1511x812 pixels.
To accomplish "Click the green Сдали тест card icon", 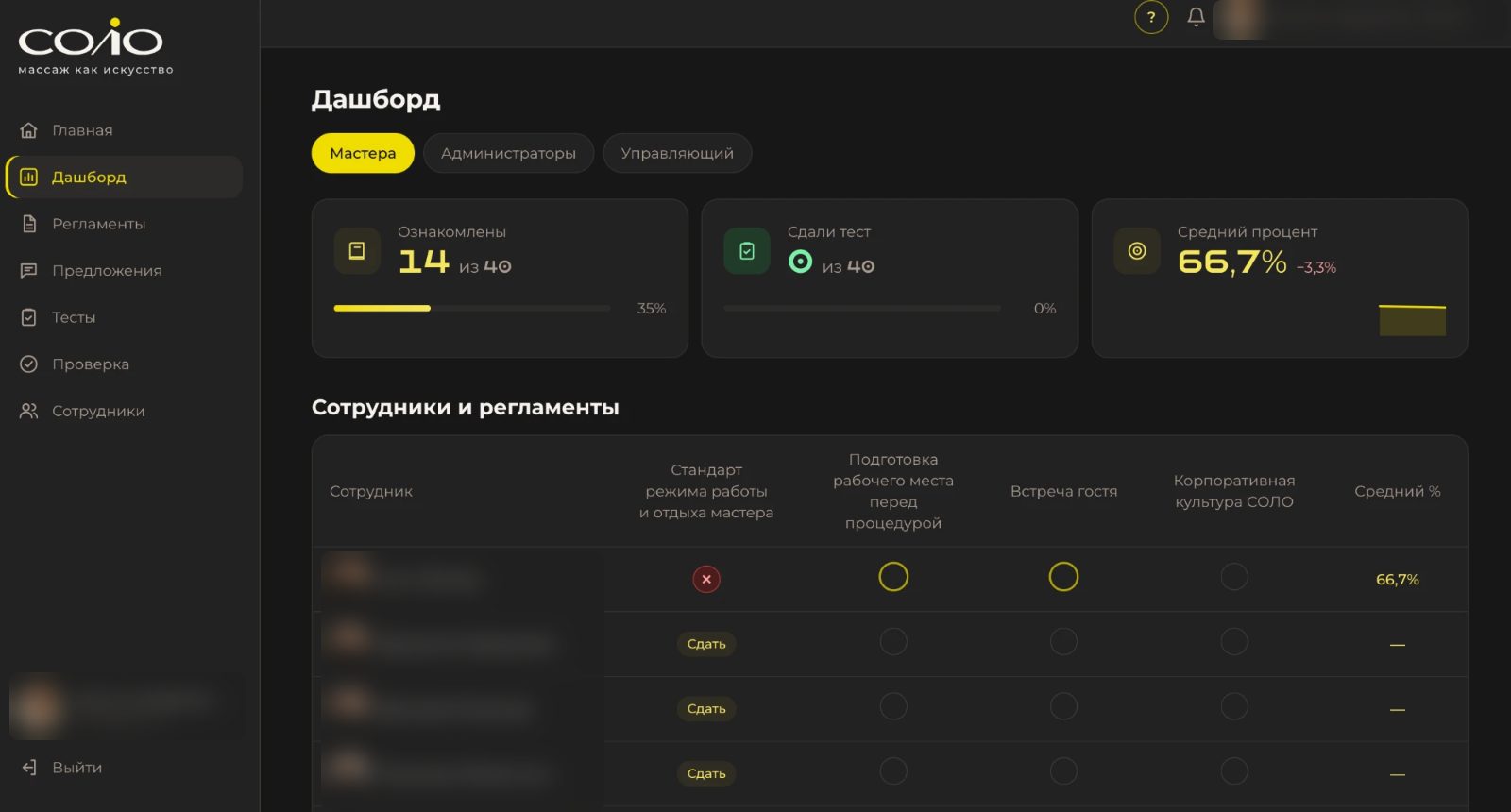I will 747,251.
